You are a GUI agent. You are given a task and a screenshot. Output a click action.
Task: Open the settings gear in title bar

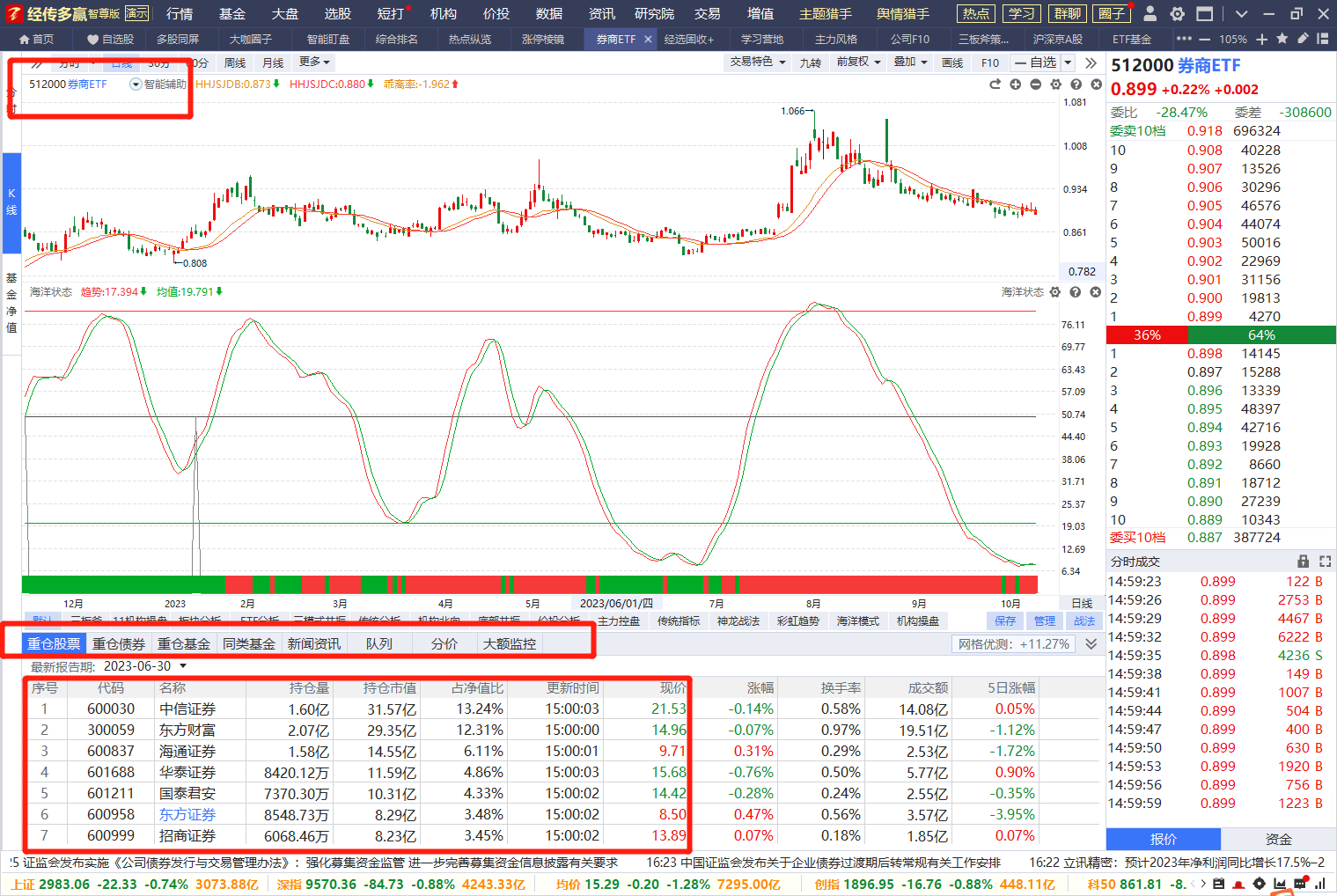tap(1177, 14)
